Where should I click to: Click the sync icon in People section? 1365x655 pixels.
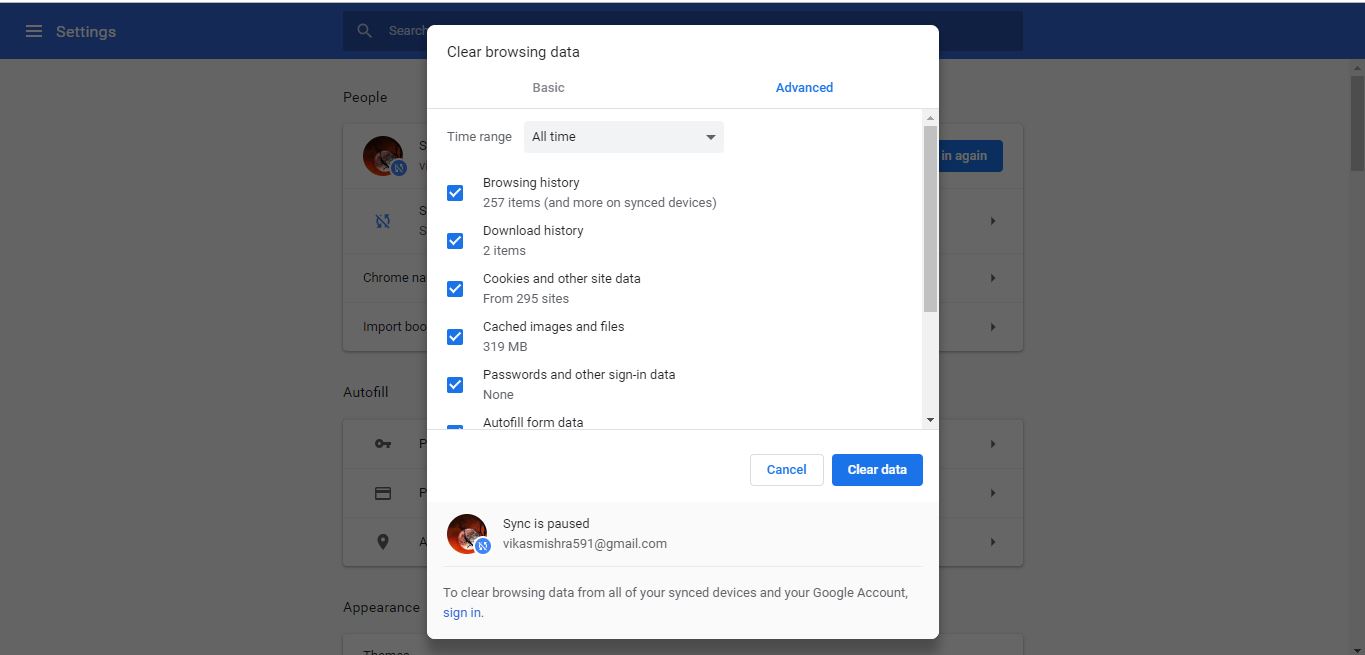click(x=382, y=221)
